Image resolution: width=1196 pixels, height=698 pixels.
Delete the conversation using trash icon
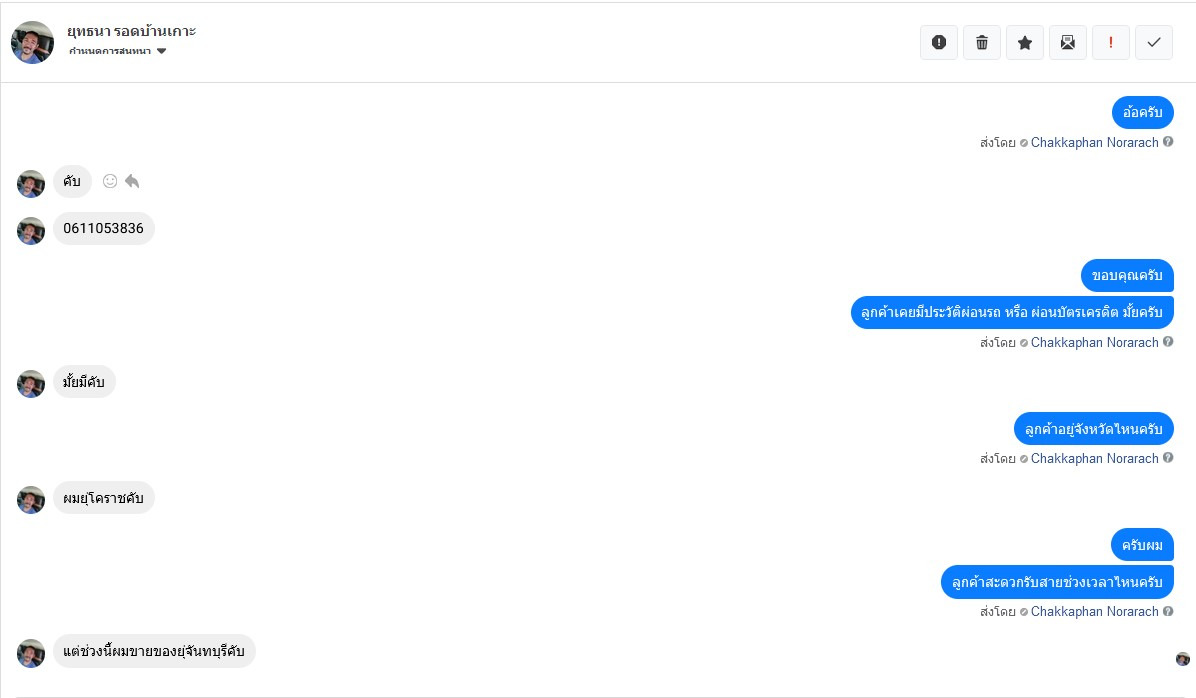point(982,42)
